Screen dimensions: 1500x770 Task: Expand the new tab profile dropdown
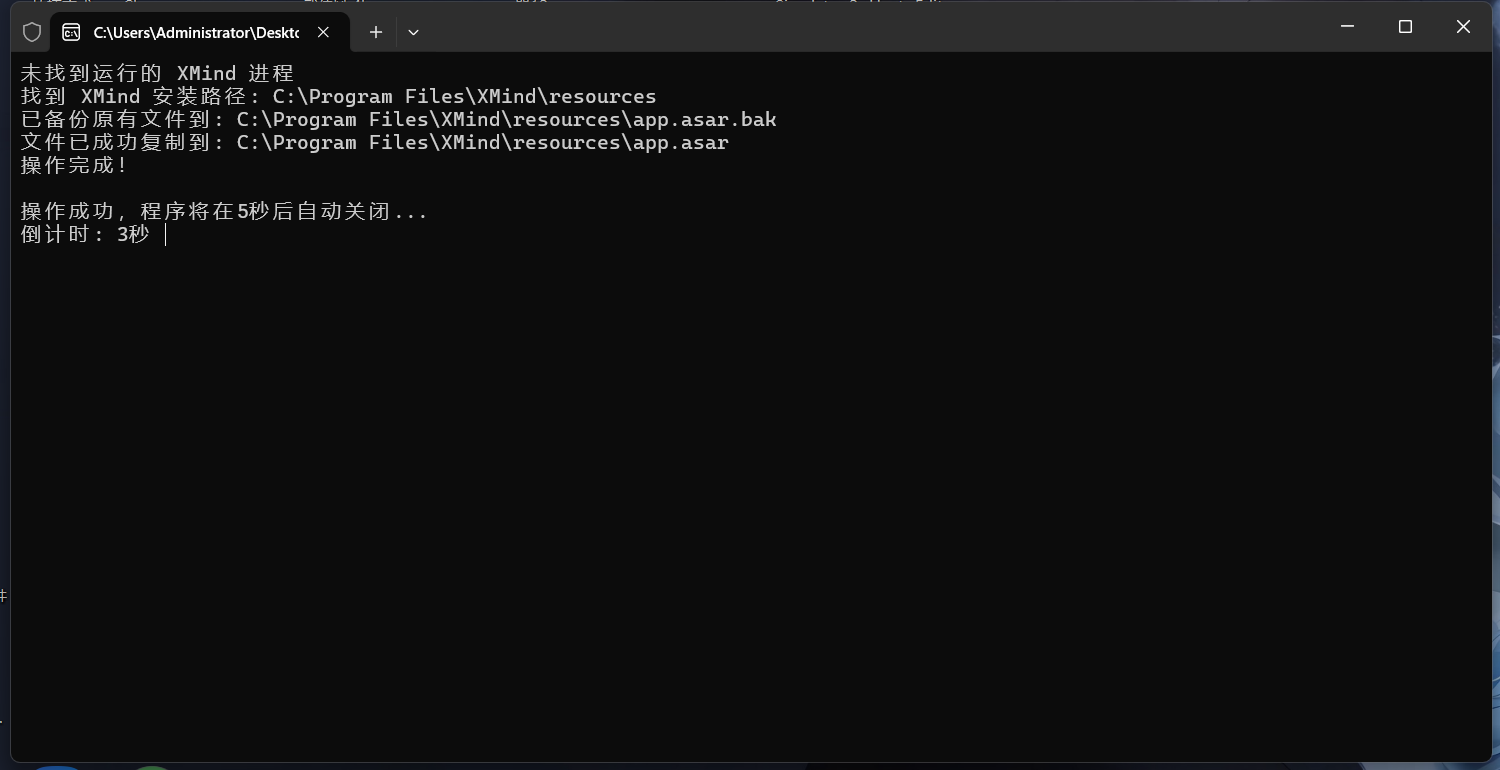pyautogui.click(x=413, y=32)
